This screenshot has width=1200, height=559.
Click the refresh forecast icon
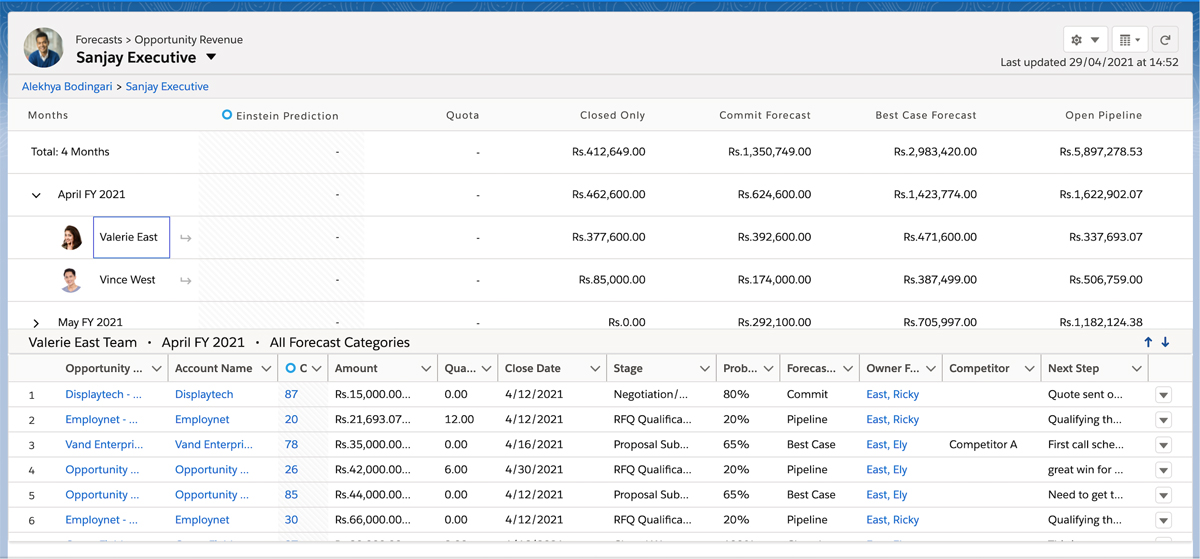(1164, 40)
